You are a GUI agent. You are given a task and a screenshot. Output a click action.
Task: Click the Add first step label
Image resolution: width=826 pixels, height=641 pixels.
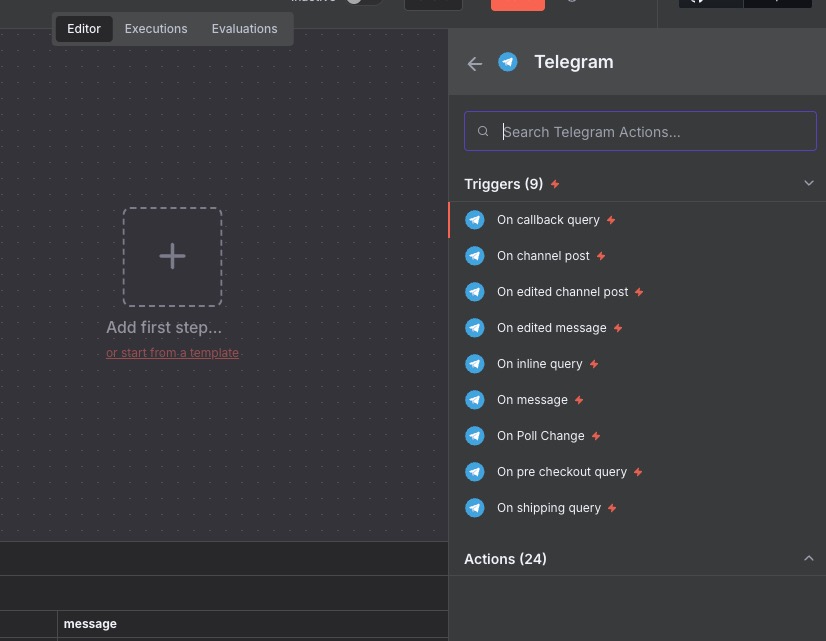tap(164, 328)
